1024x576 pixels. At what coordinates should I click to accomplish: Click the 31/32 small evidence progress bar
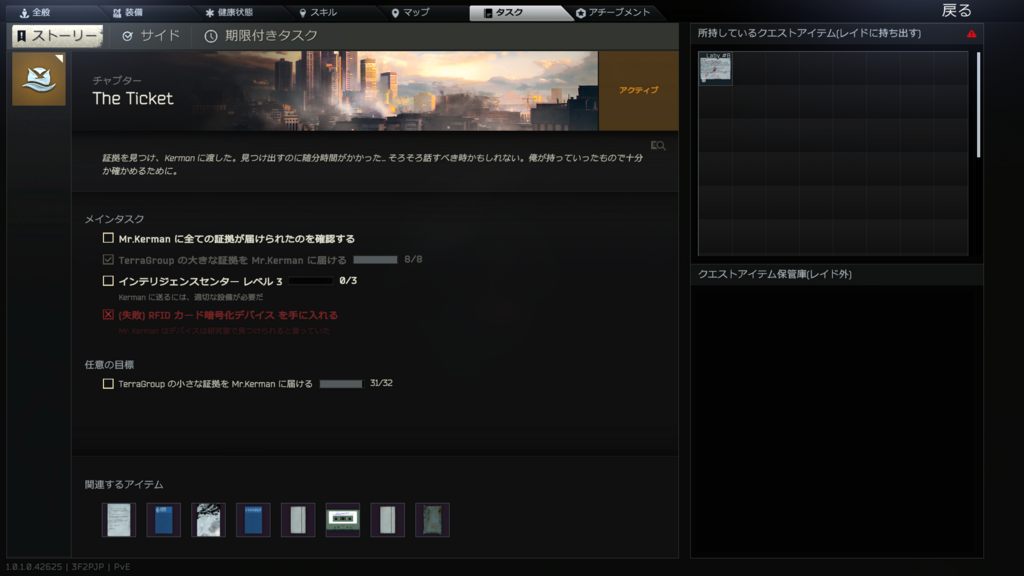pyautogui.click(x=340, y=384)
